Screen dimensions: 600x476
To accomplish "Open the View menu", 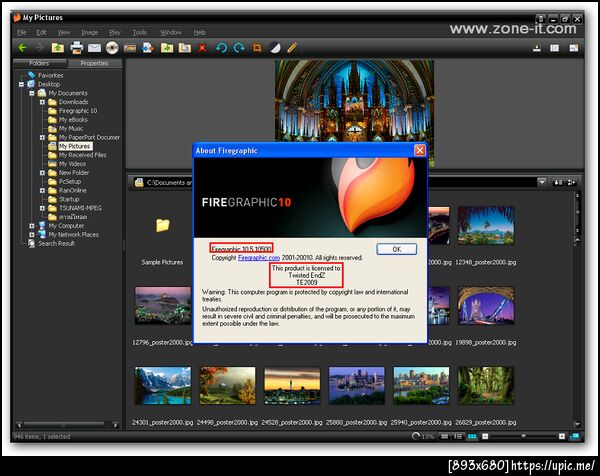I will 64,33.
